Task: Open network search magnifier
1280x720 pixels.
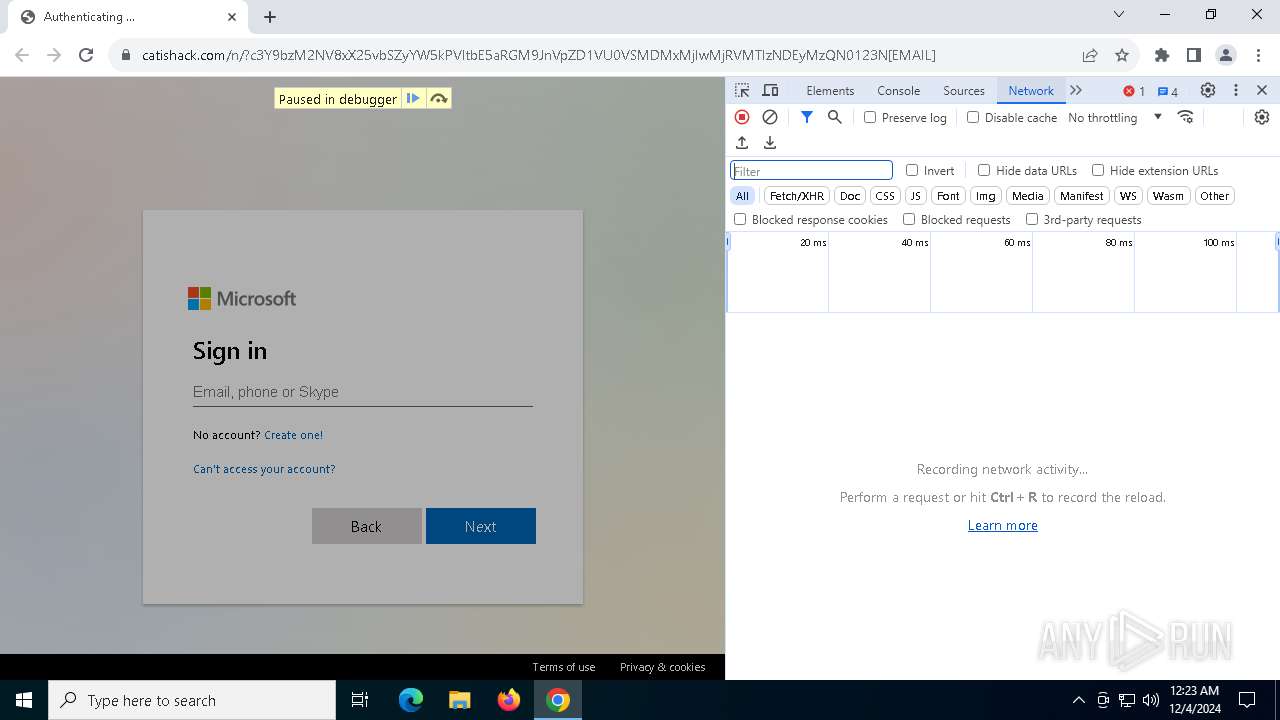Action: pos(835,117)
